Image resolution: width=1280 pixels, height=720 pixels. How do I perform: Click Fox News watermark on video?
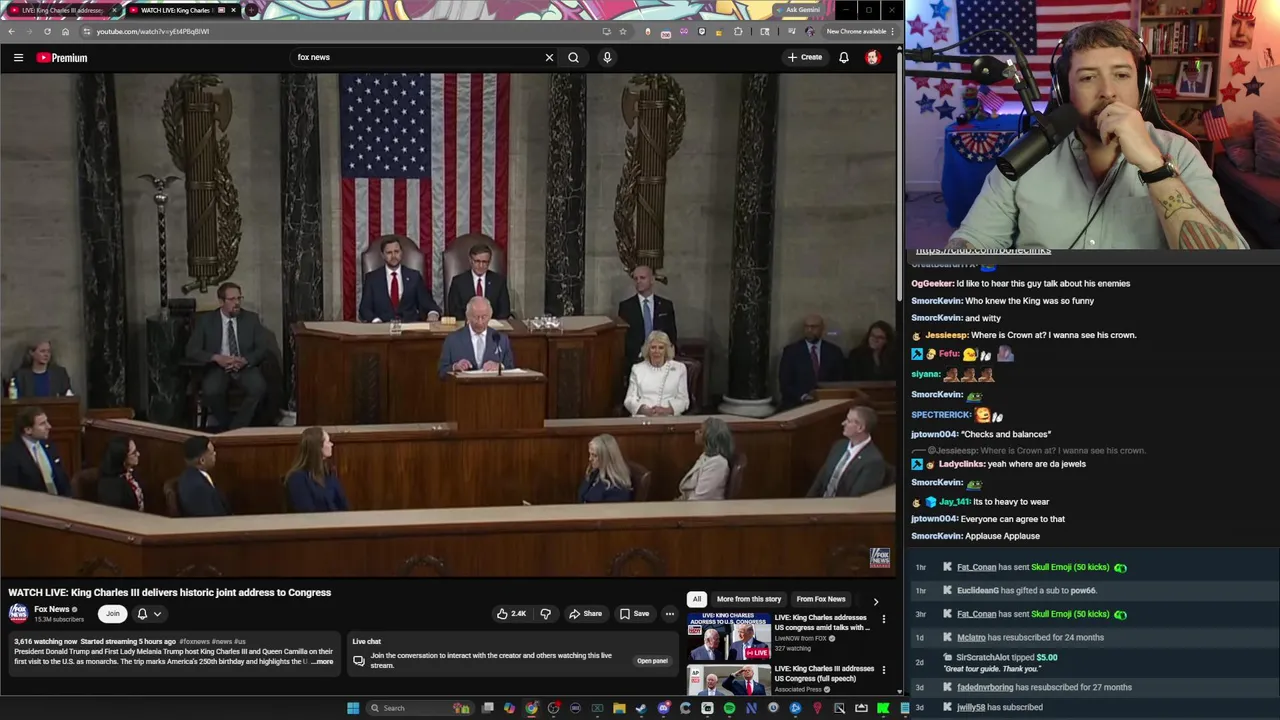coord(880,557)
